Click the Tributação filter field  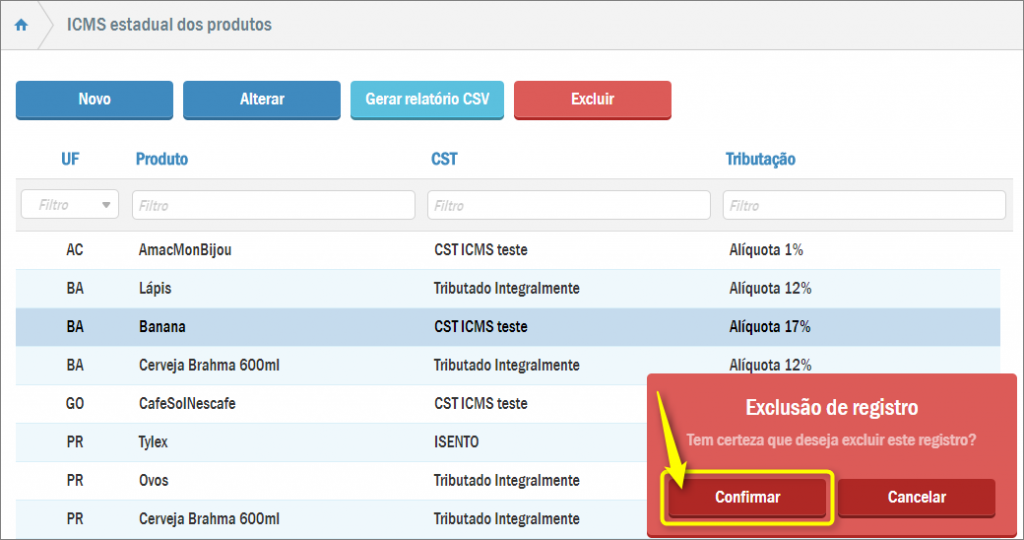(x=864, y=205)
